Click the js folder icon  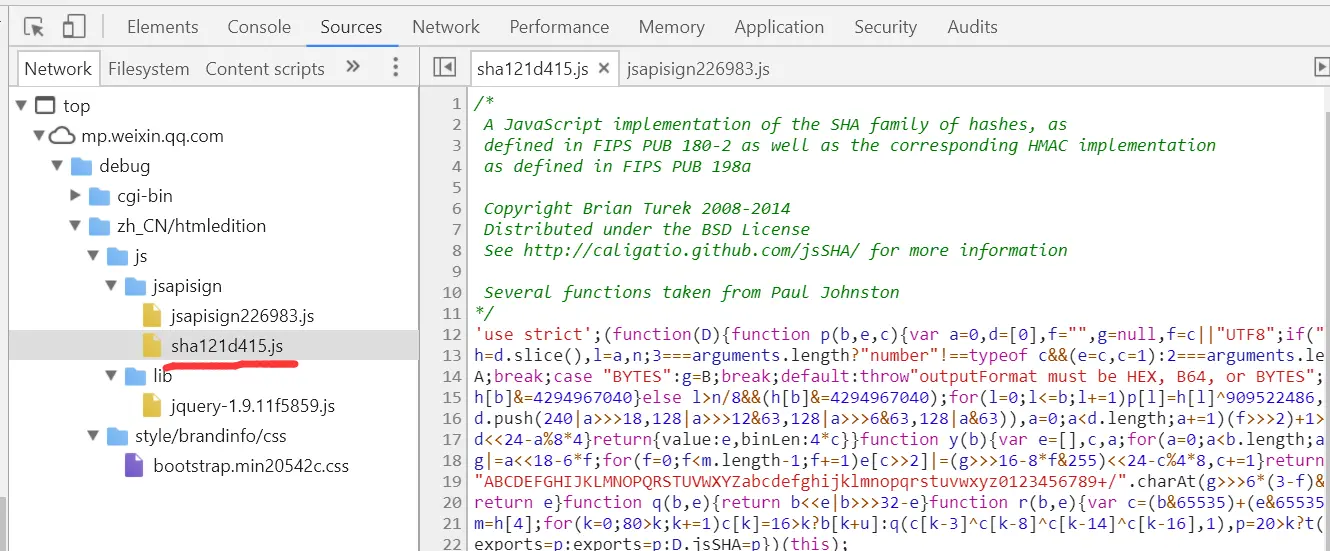[117, 256]
